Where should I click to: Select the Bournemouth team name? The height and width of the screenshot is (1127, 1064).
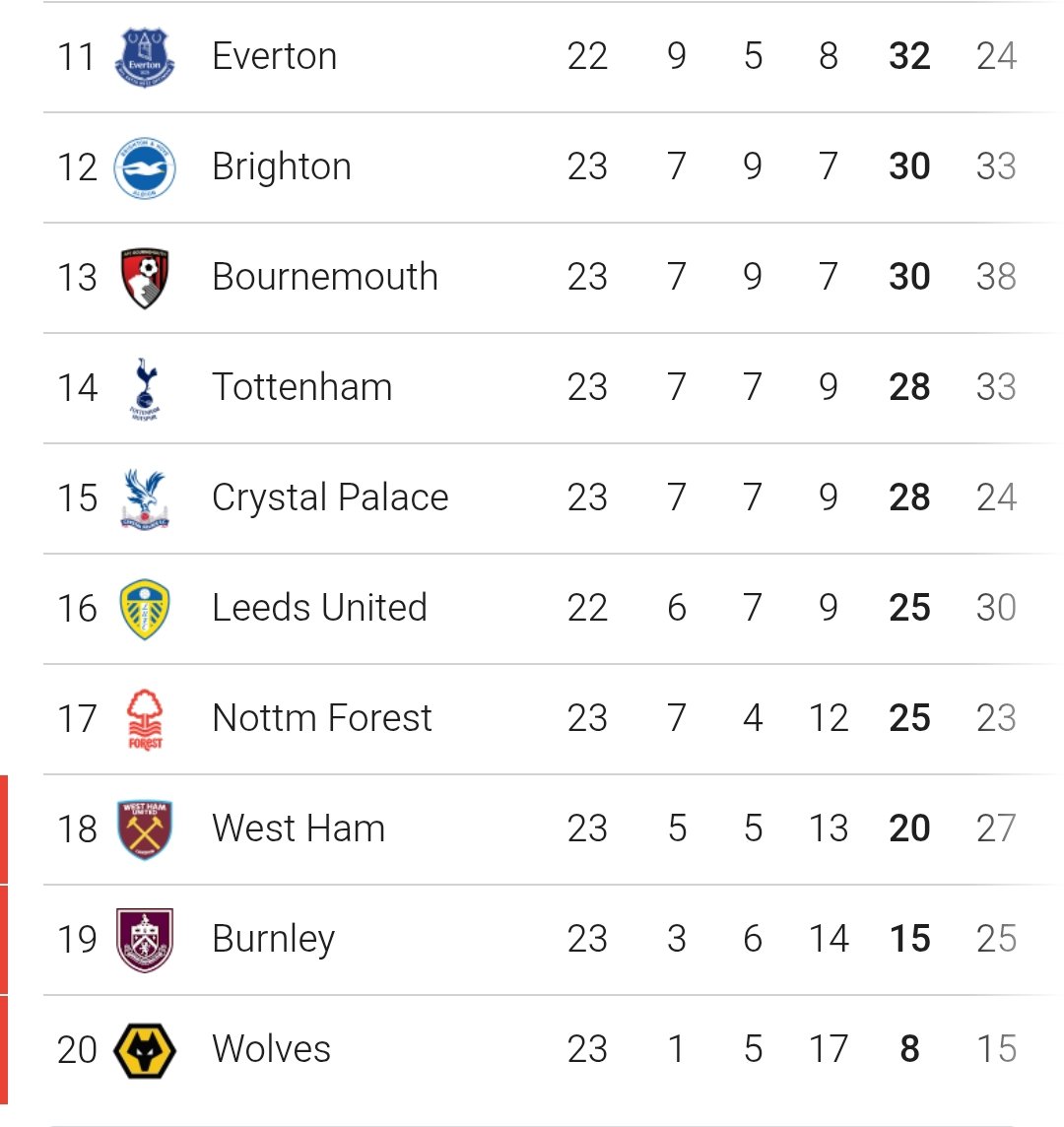[325, 278]
